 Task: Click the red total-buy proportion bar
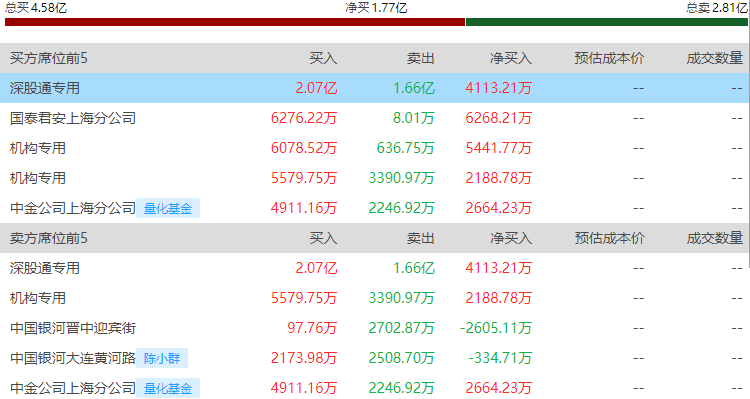pos(235,22)
